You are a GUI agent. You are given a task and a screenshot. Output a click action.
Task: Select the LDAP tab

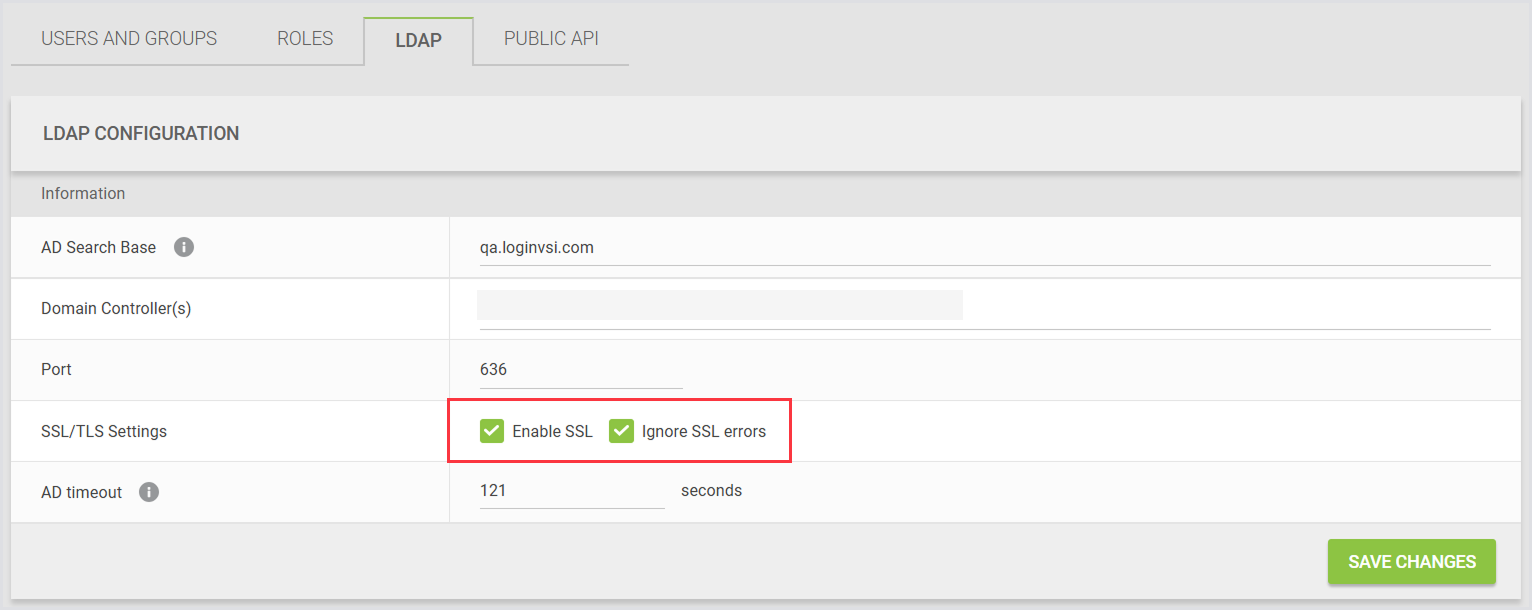[418, 41]
